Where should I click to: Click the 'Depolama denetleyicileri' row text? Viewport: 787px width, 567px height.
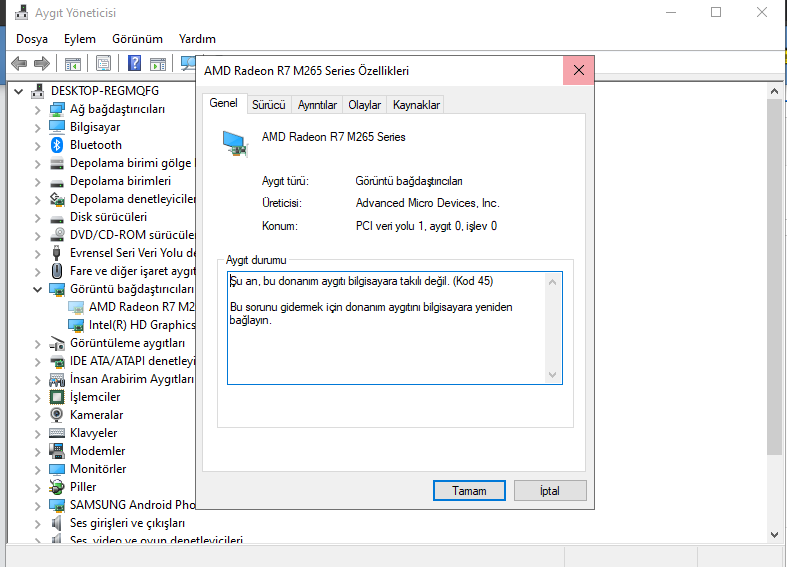[x=133, y=199]
